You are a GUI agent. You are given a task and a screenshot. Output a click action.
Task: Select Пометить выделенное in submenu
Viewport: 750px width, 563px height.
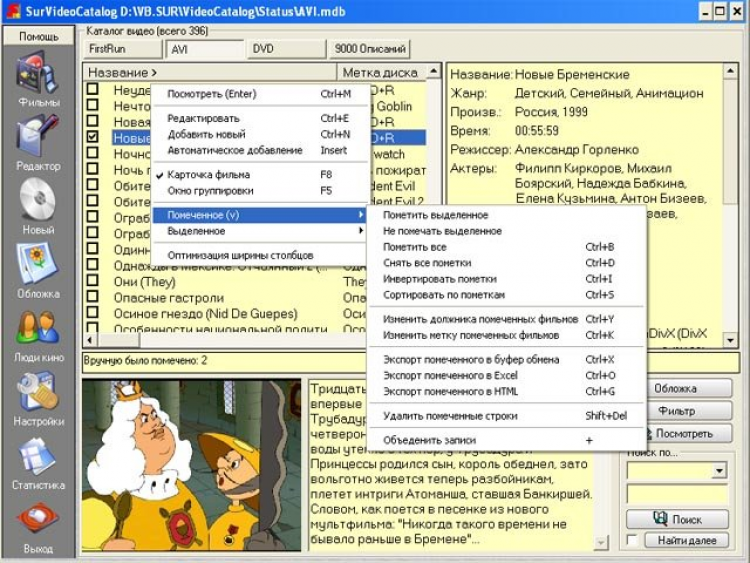506,215
